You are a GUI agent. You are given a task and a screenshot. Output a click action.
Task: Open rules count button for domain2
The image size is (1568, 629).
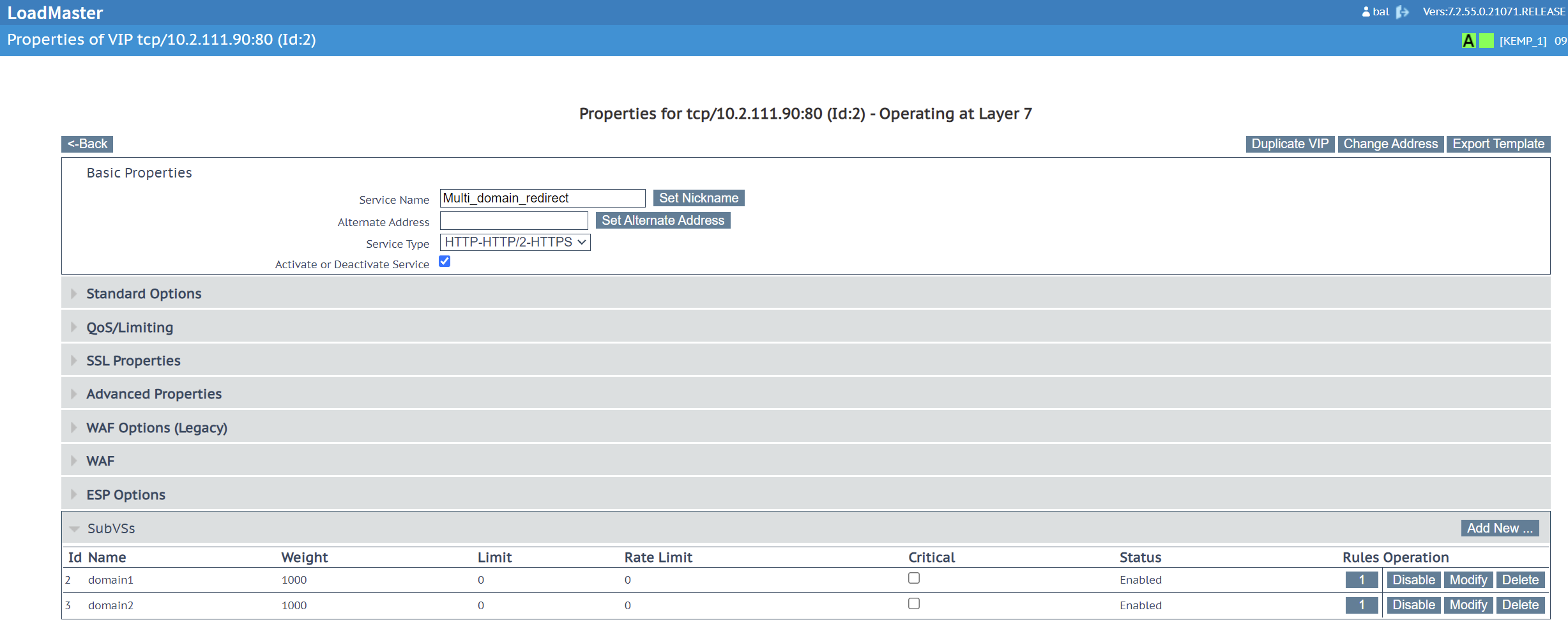[1362, 605]
